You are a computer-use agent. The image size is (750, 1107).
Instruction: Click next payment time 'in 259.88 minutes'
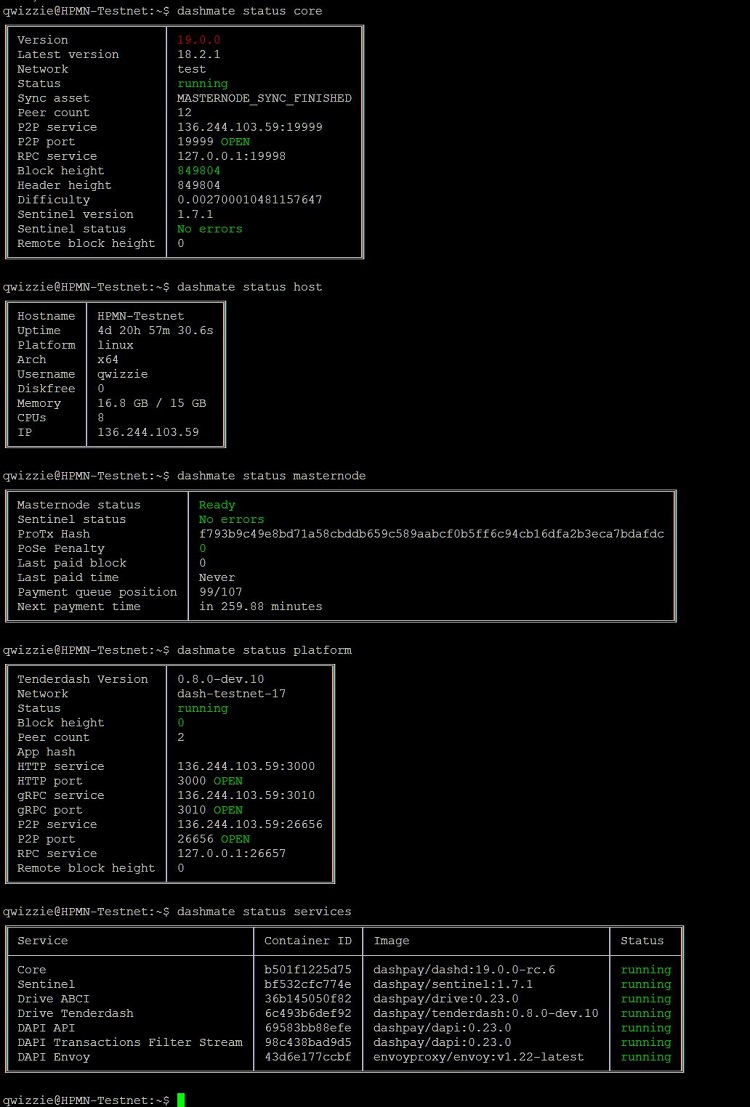tap(261, 606)
